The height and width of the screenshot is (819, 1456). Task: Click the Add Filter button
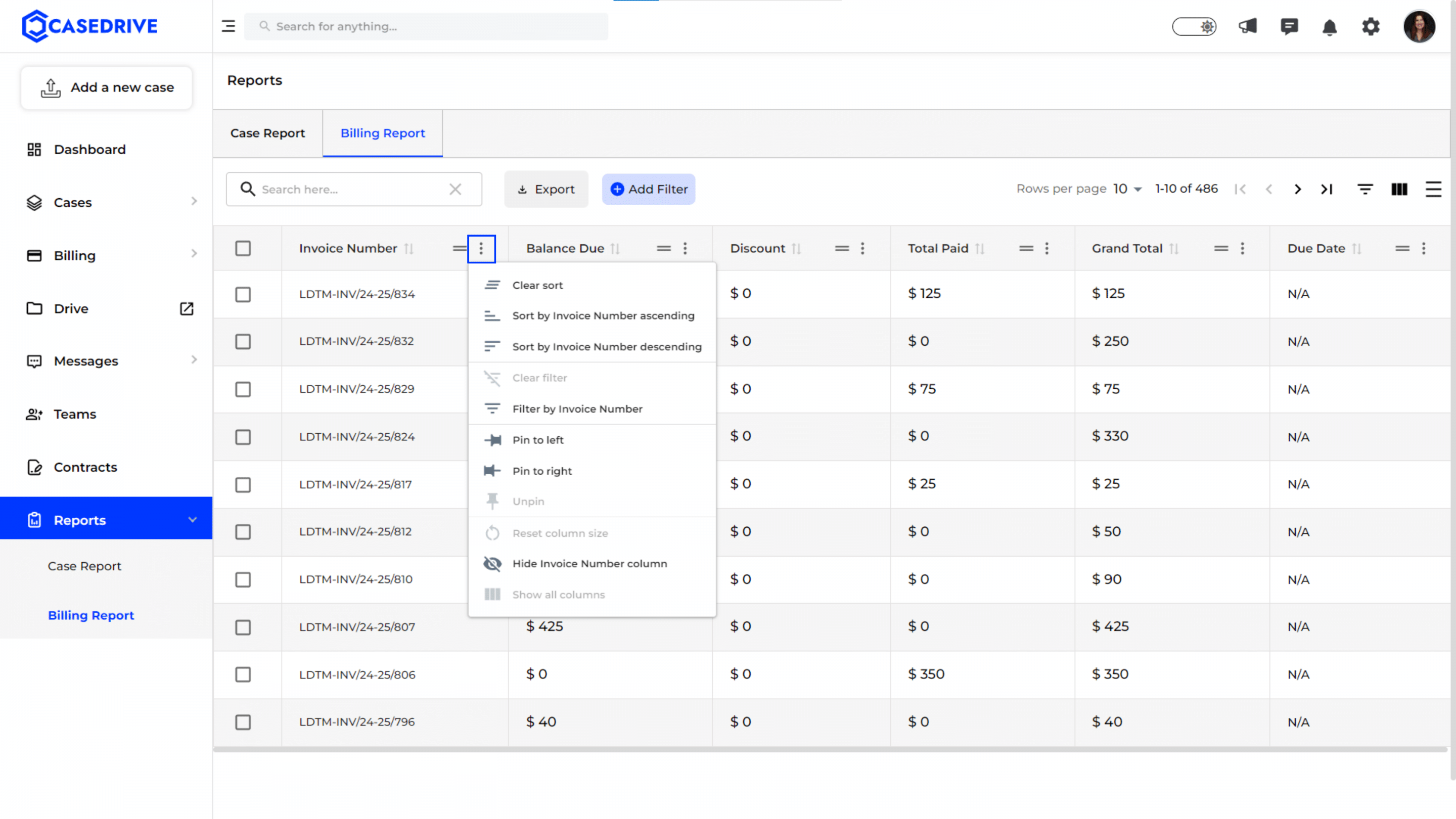click(648, 190)
